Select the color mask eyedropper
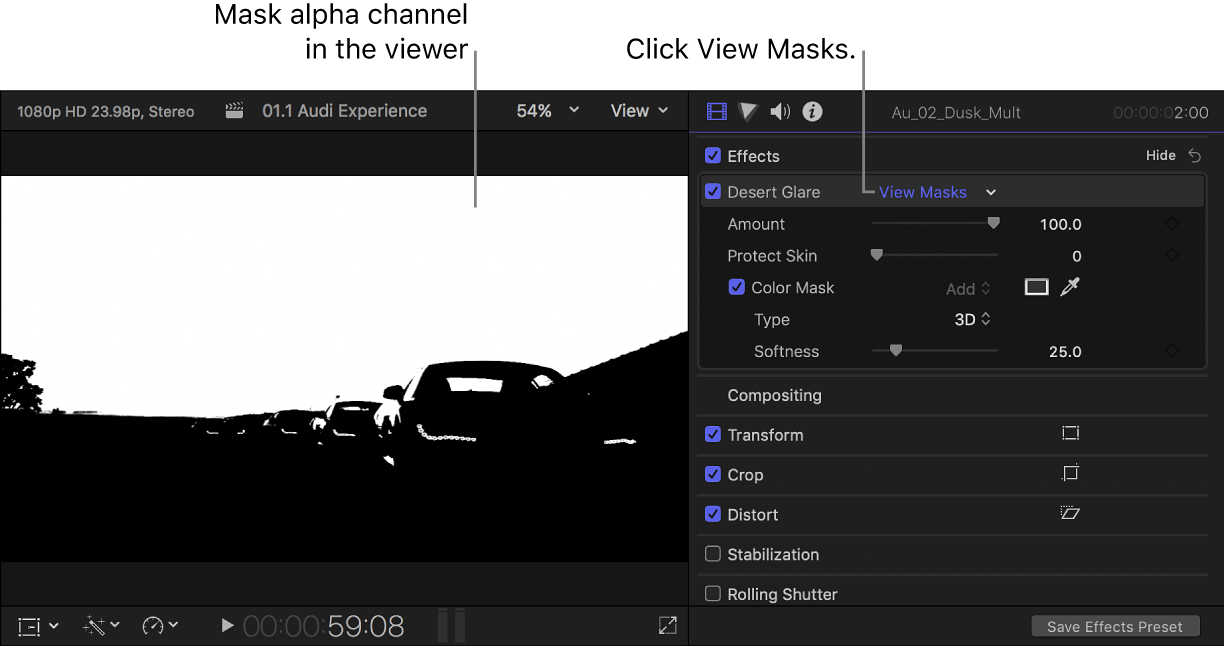 point(1070,287)
